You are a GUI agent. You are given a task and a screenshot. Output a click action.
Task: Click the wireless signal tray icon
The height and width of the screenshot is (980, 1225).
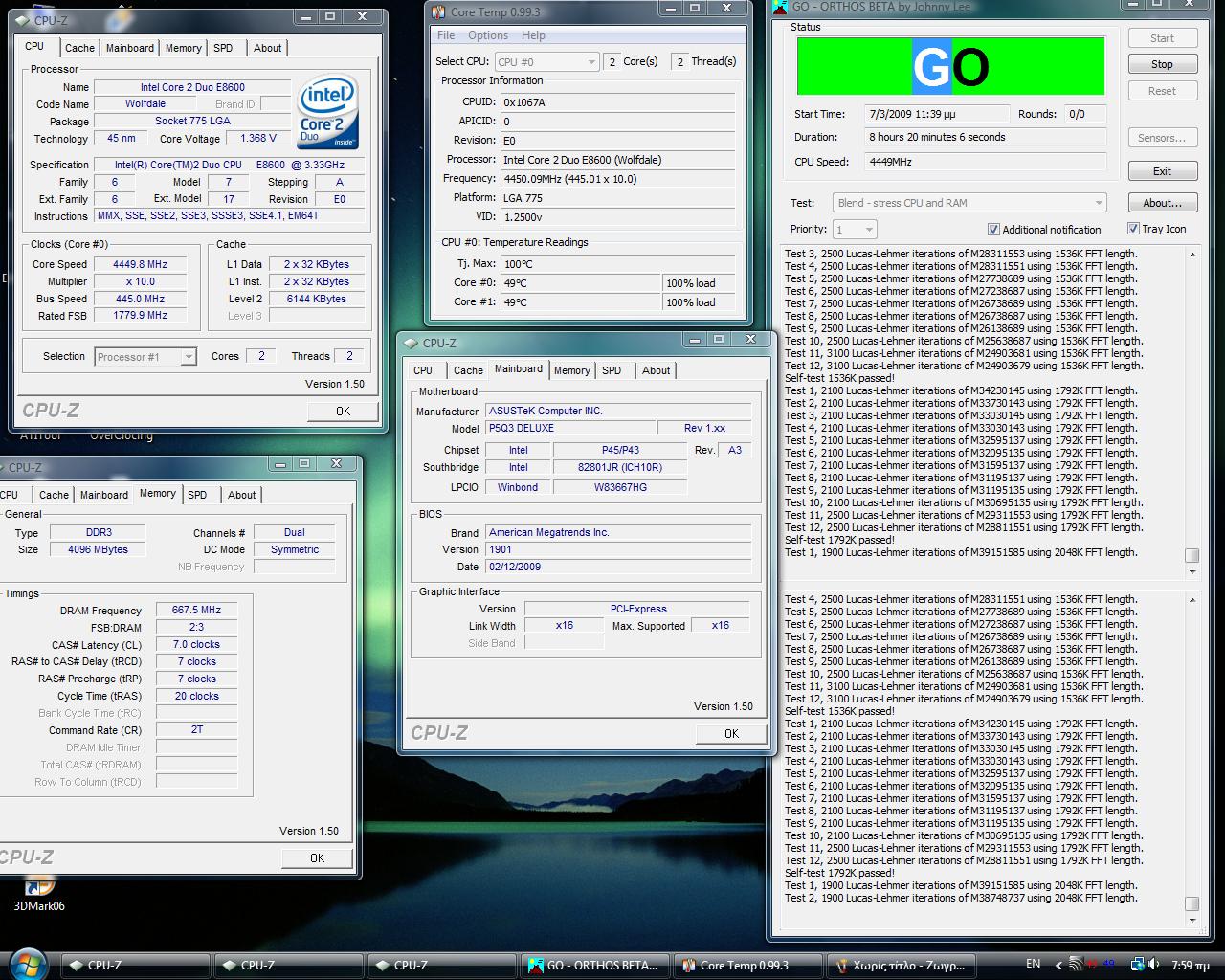[x=1076, y=964]
